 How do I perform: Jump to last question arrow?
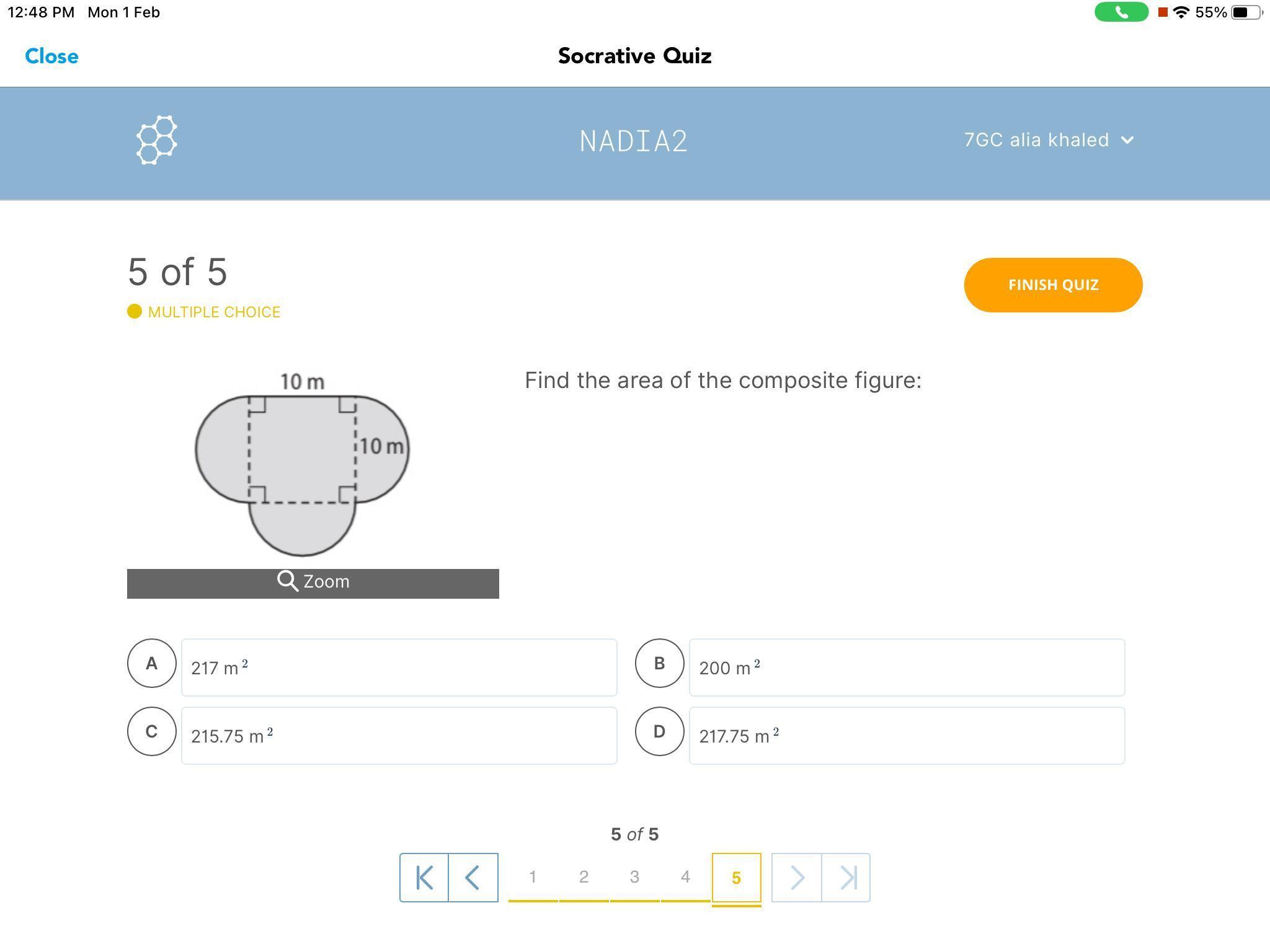tap(846, 878)
